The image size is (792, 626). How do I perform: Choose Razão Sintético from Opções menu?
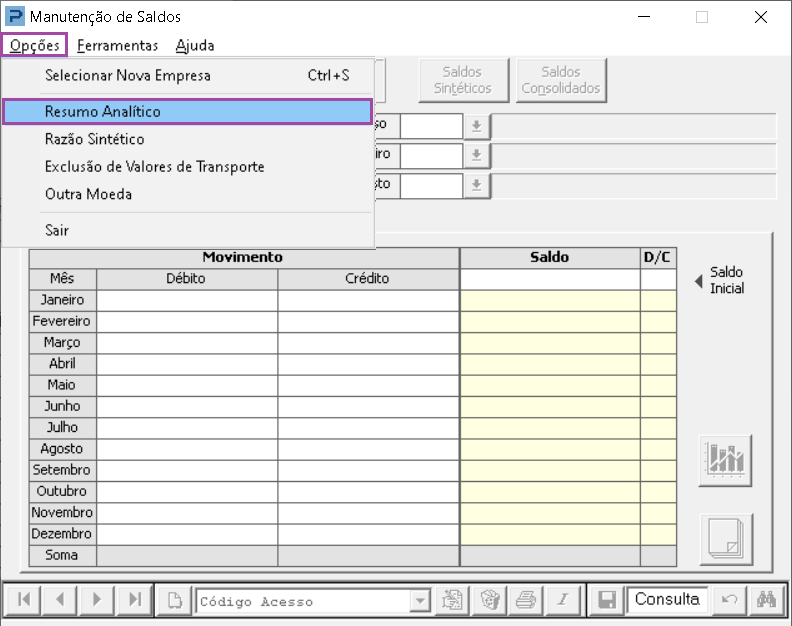95,139
